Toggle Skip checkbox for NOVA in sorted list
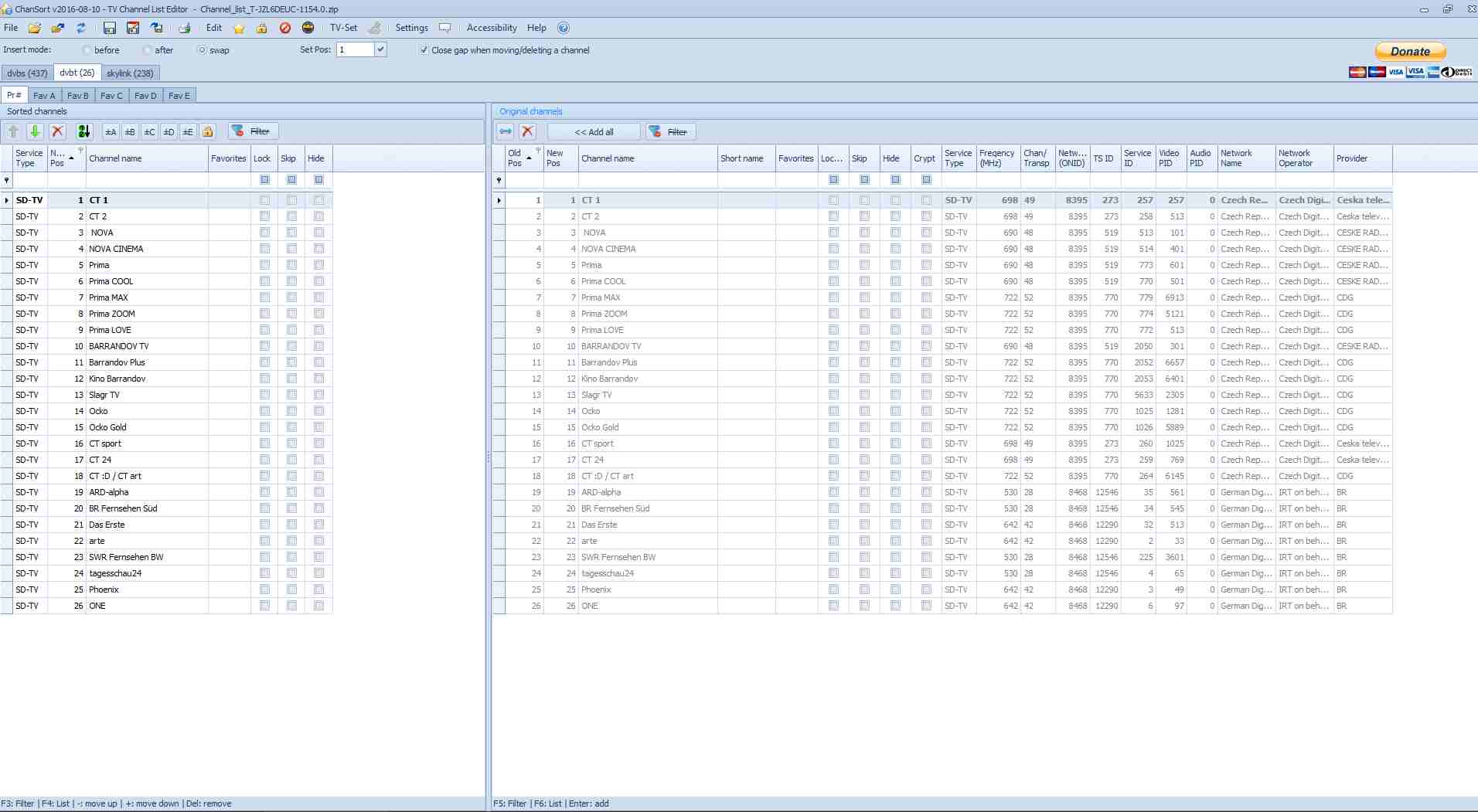The width and height of the screenshot is (1478, 812). 291,233
